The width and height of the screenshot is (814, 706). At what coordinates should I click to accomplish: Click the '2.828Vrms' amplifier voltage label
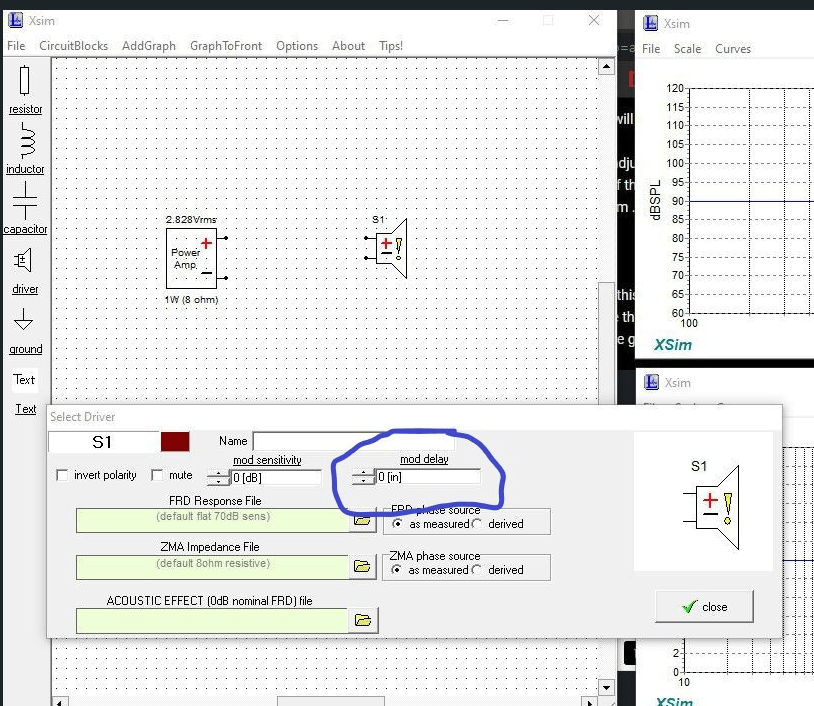(191, 220)
